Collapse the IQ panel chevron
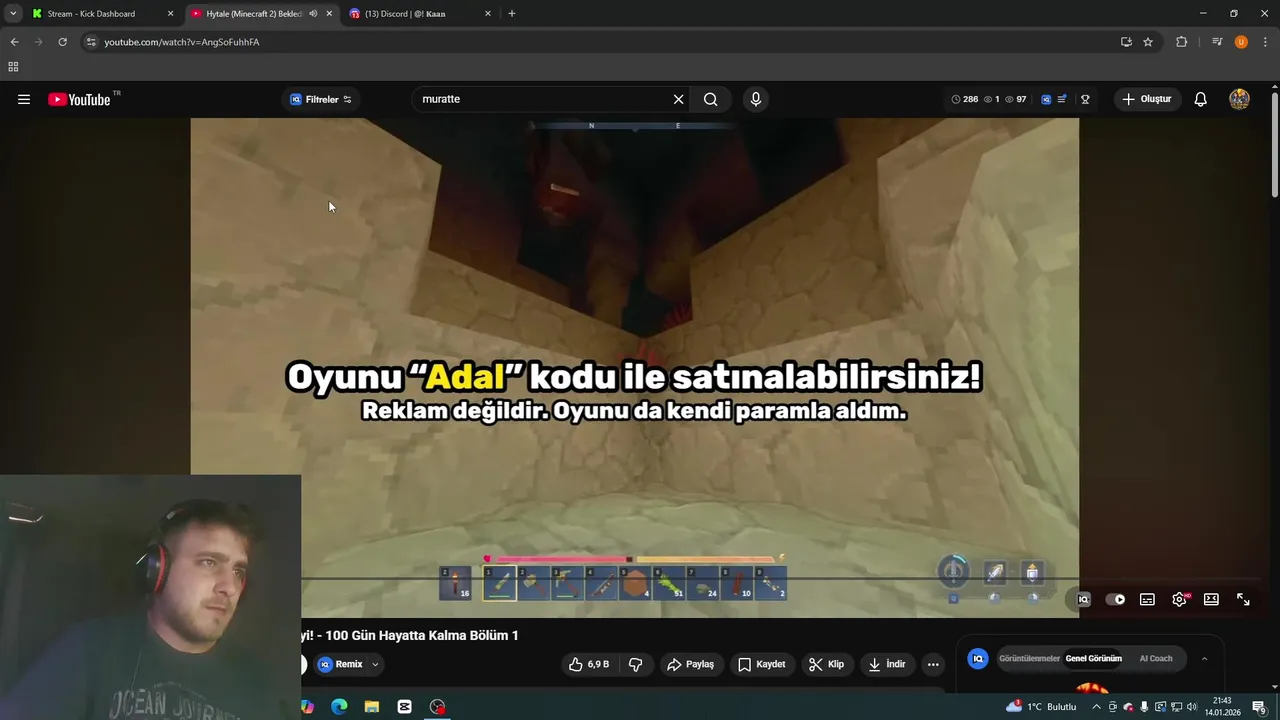 coord(1204,658)
